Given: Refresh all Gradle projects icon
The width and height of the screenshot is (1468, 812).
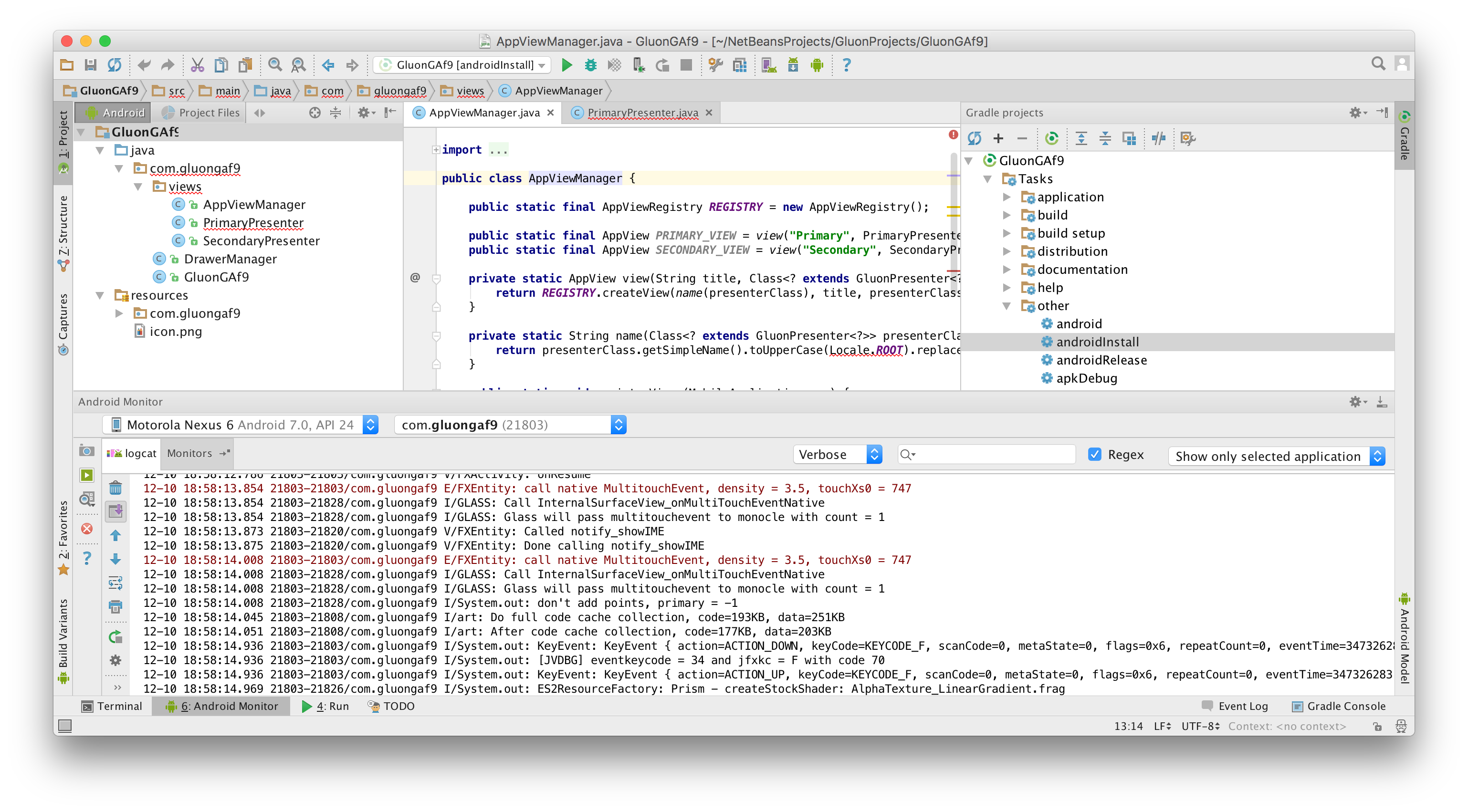Looking at the screenshot, I should click(x=975, y=138).
